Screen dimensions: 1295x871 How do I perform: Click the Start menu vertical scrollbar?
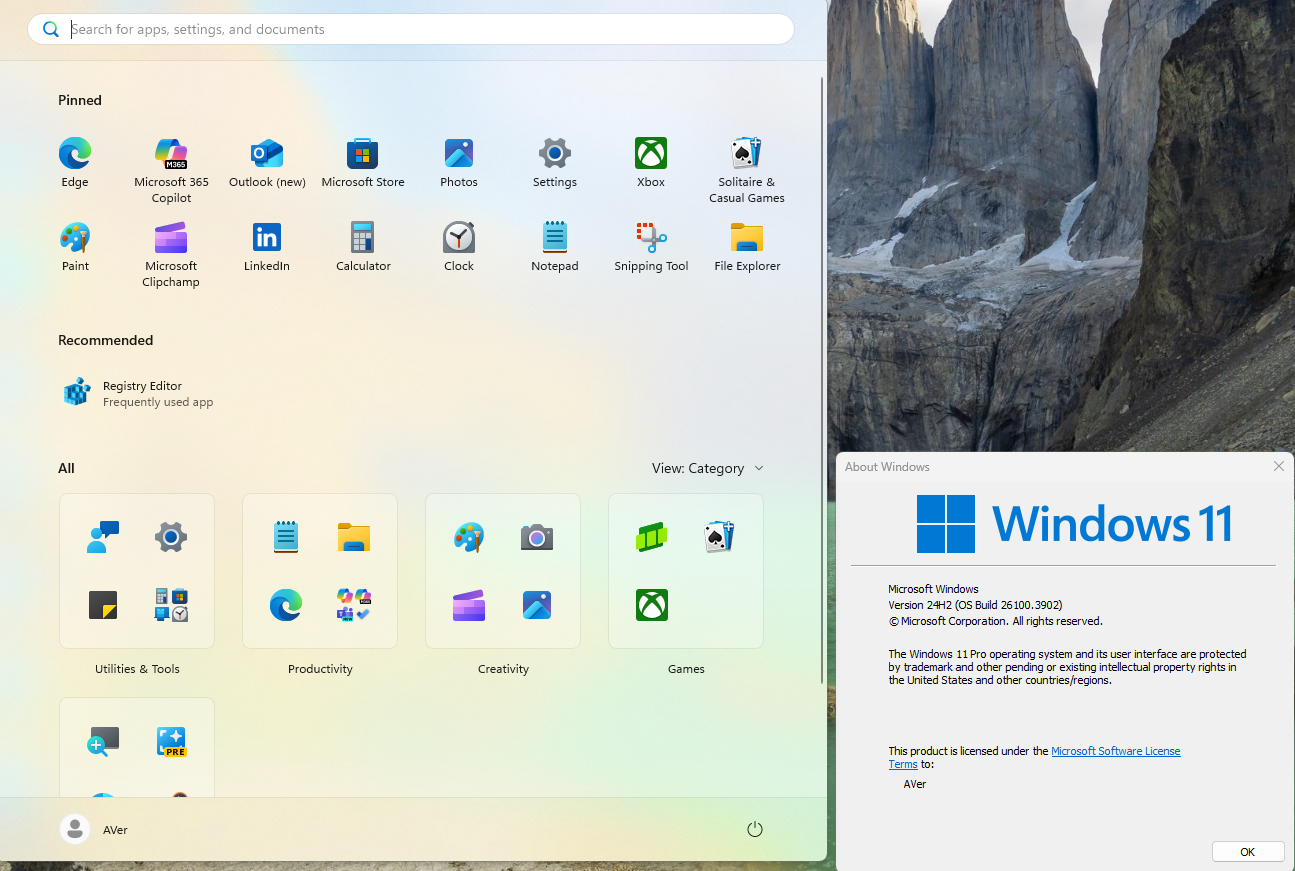coord(822,380)
